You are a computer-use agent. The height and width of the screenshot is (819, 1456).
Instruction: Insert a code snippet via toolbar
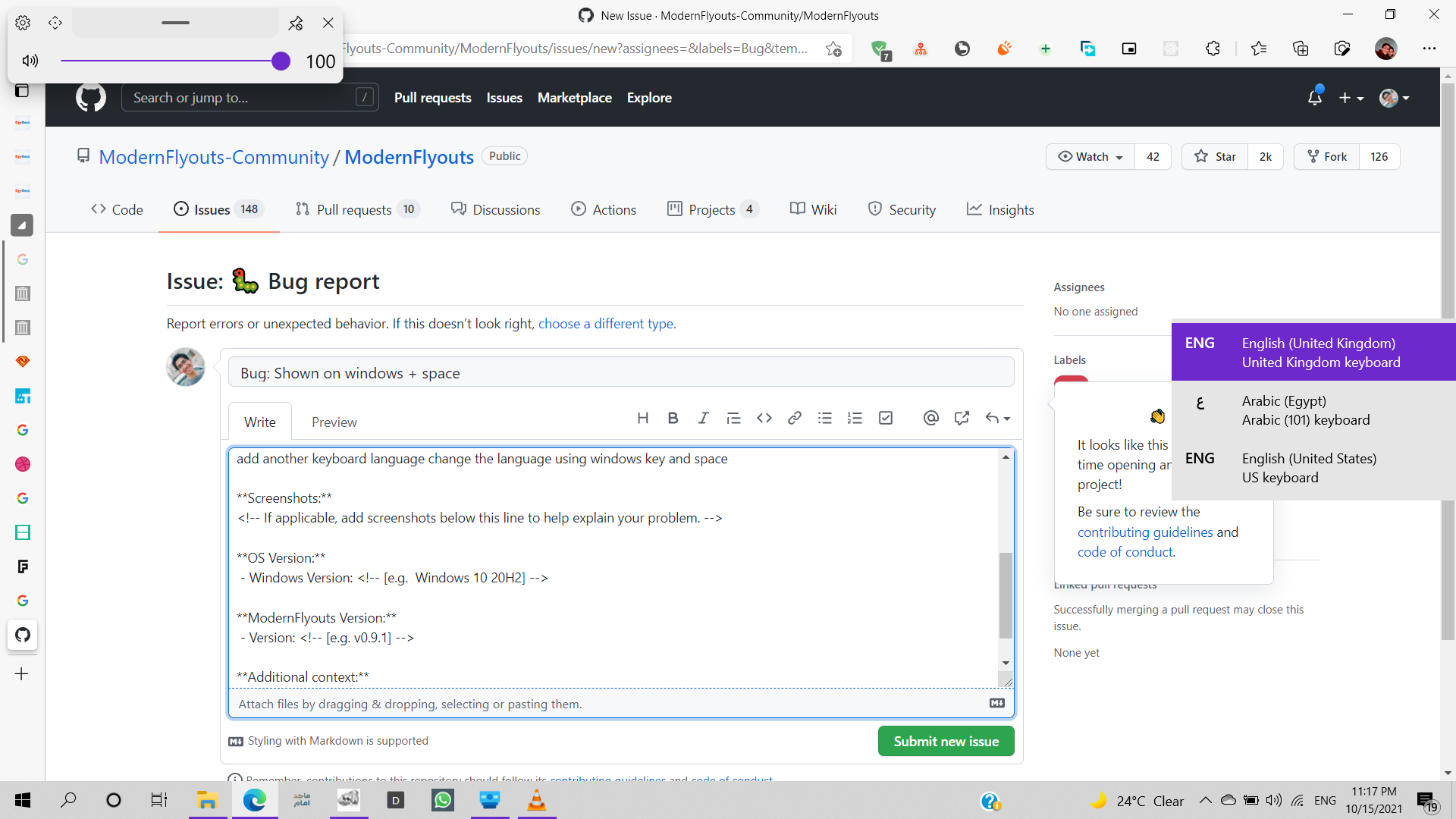(x=764, y=418)
